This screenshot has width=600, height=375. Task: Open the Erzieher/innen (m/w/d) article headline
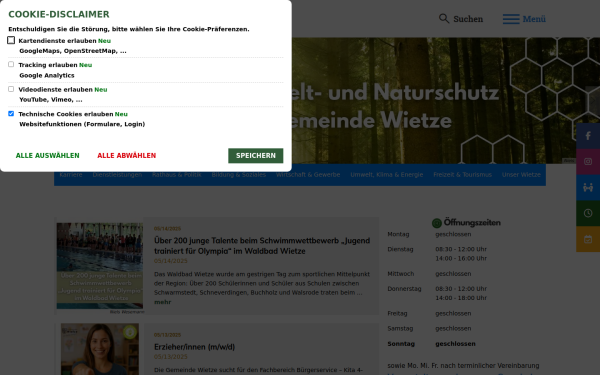[194, 347]
